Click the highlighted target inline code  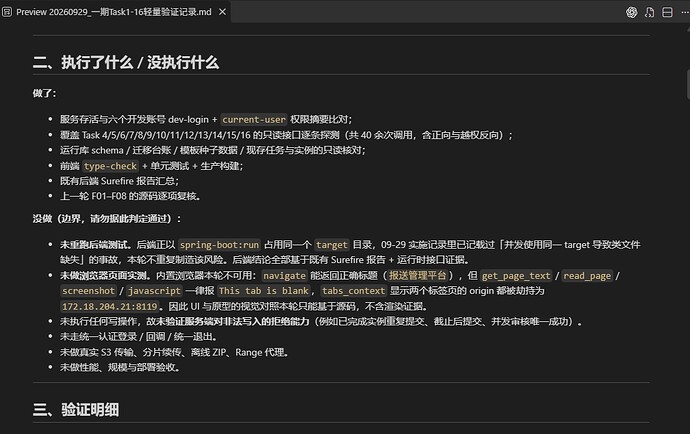(x=332, y=245)
